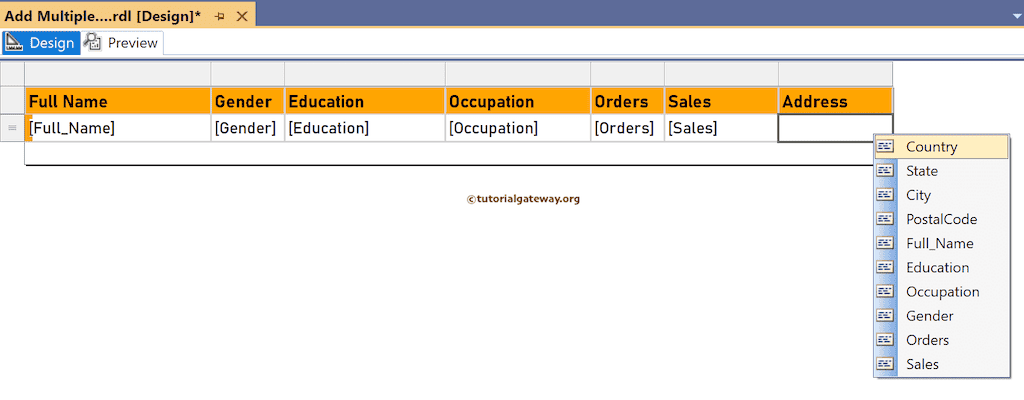Click the empty Address data cell
Image resolution: width=1024 pixels, height=400 pixels.
click(x=835, y=128)
